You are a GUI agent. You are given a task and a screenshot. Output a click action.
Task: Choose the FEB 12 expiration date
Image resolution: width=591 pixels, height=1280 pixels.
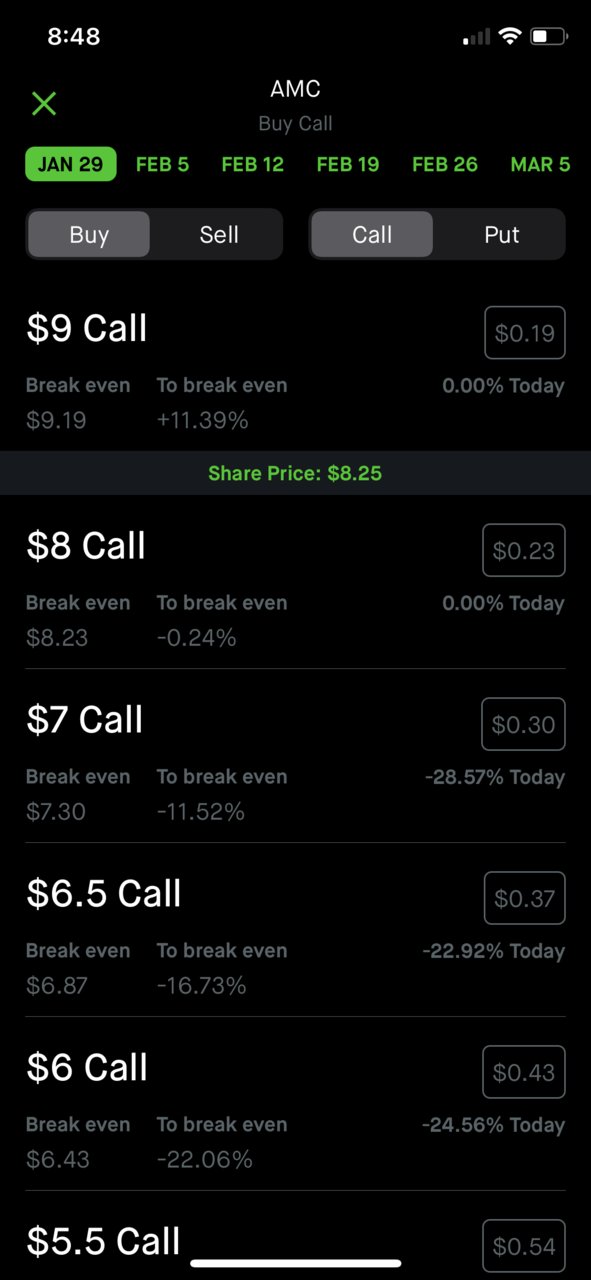point(253,164)
